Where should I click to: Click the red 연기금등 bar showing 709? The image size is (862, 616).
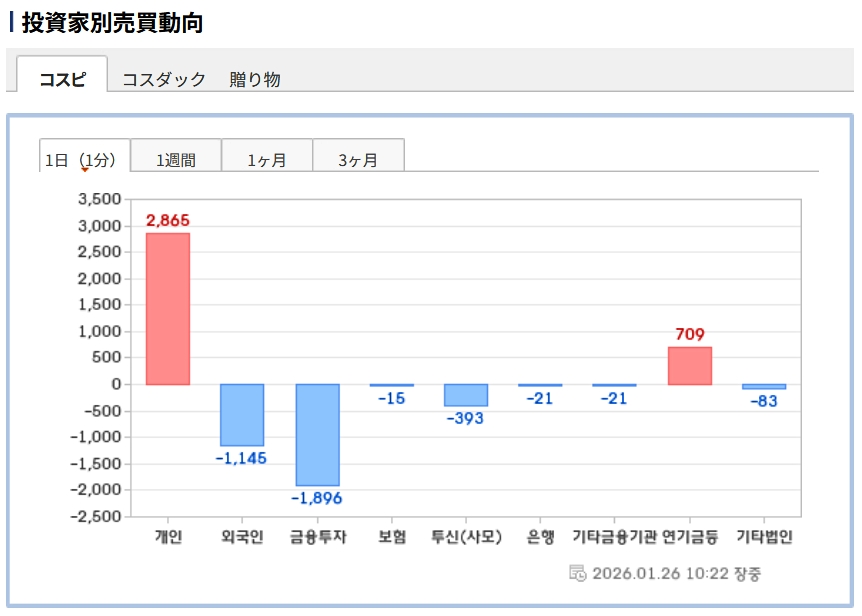pyautogui.click(x=689, y=366)
